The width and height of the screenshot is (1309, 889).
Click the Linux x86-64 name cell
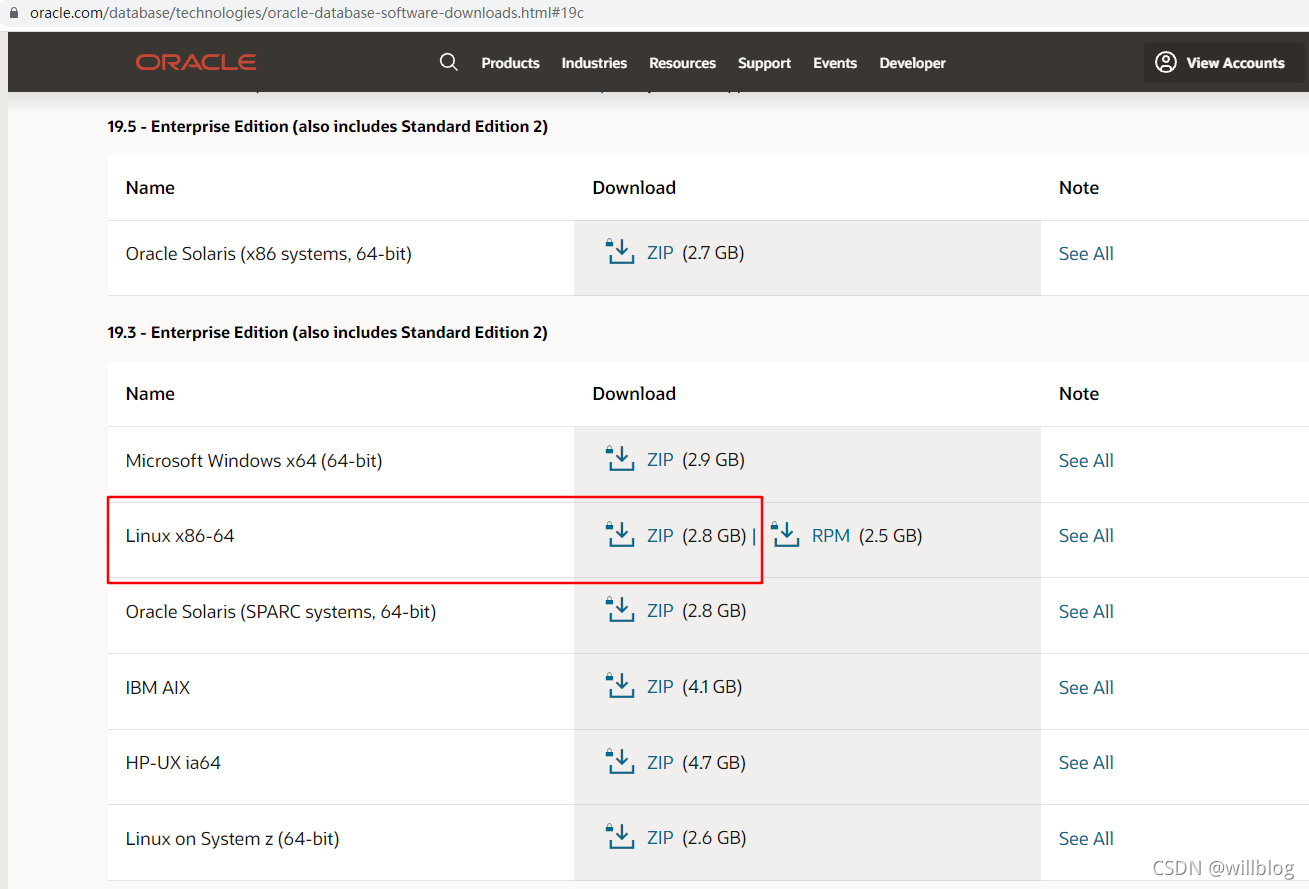[341, 540]
